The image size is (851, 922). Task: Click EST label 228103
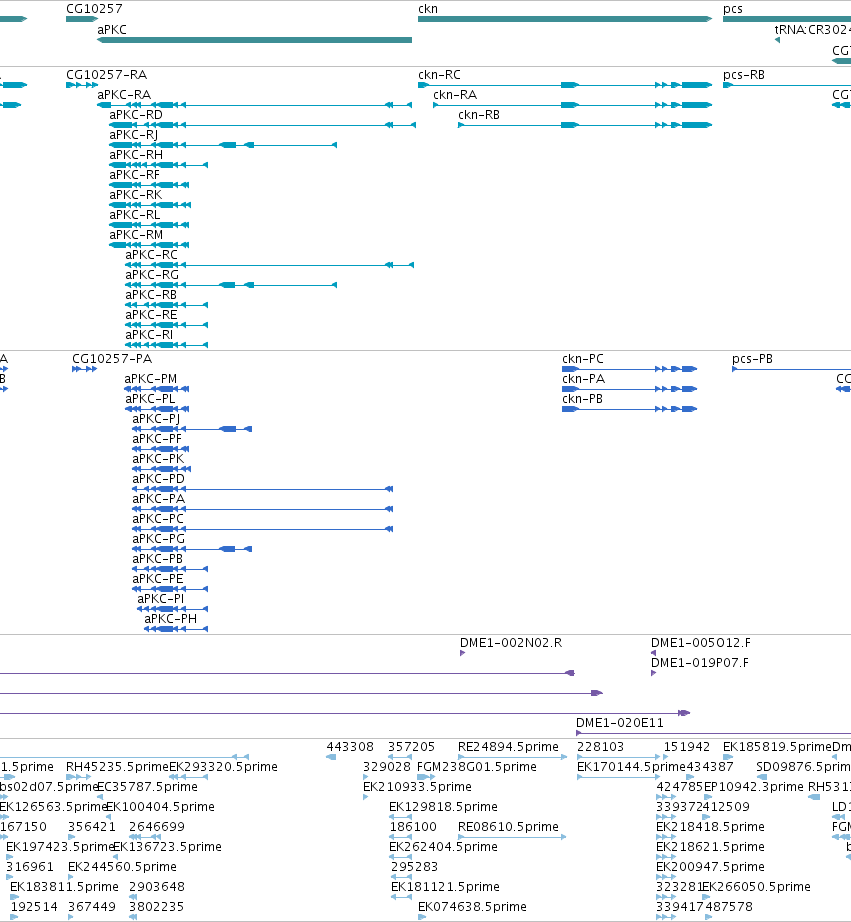600,747
